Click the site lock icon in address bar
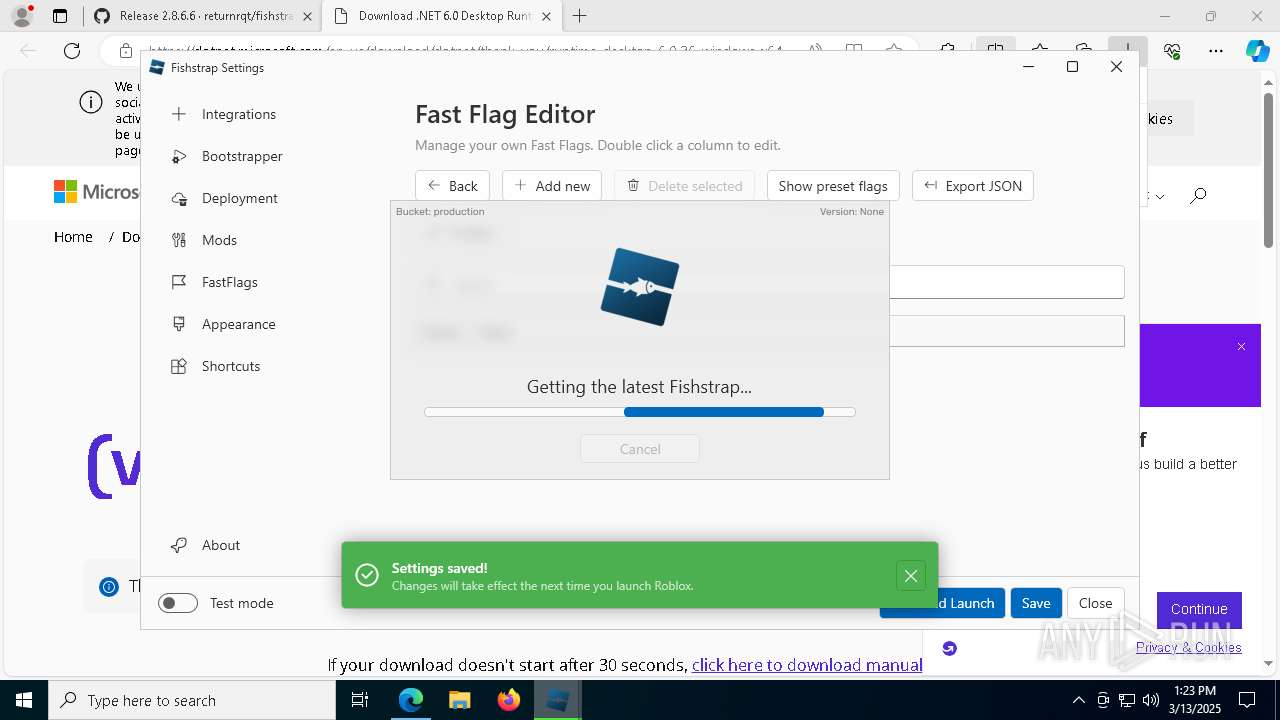 126,51
